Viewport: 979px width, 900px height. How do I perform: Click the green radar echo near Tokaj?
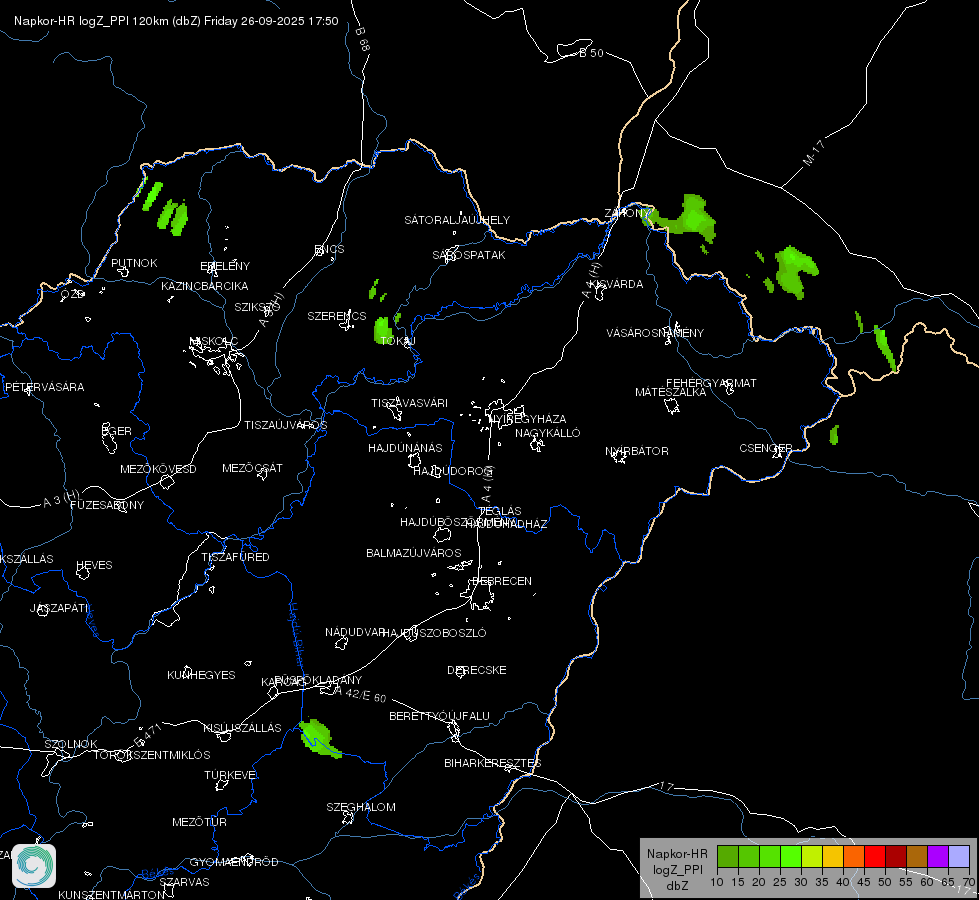[x=382, y=330]
